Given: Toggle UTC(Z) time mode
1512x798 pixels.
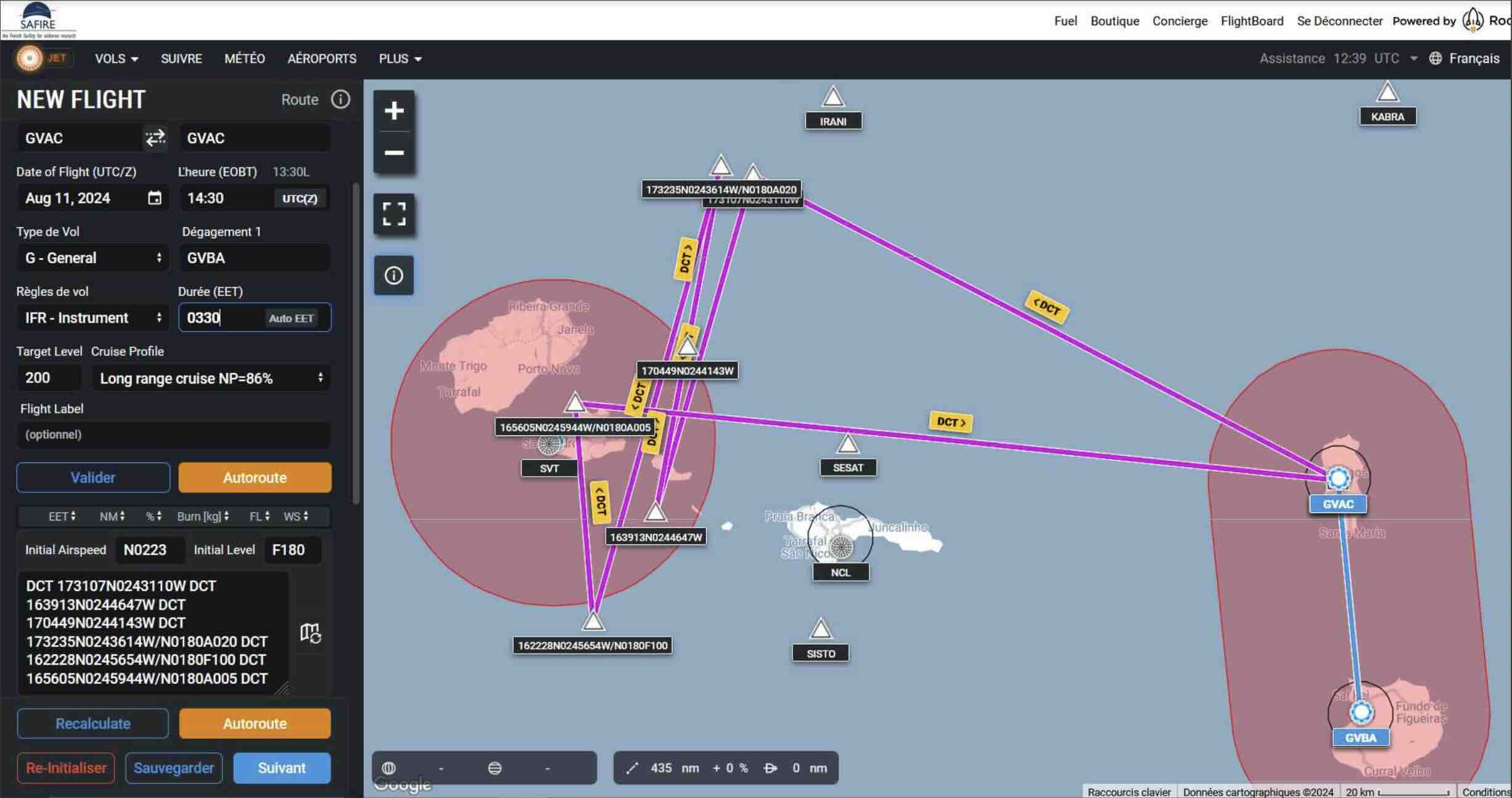Looking at the screenshot, I should coord(300,198).
